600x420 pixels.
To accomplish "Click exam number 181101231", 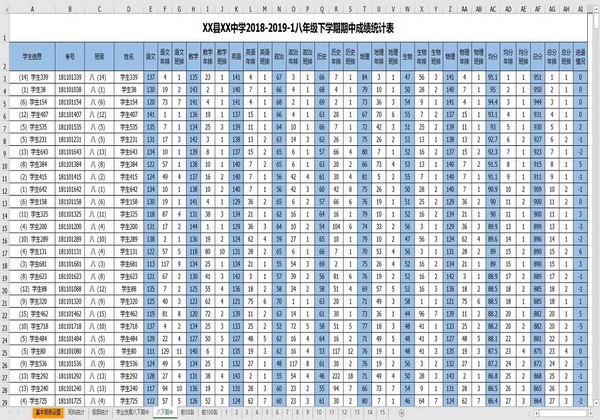I will [x=70, y=140].
